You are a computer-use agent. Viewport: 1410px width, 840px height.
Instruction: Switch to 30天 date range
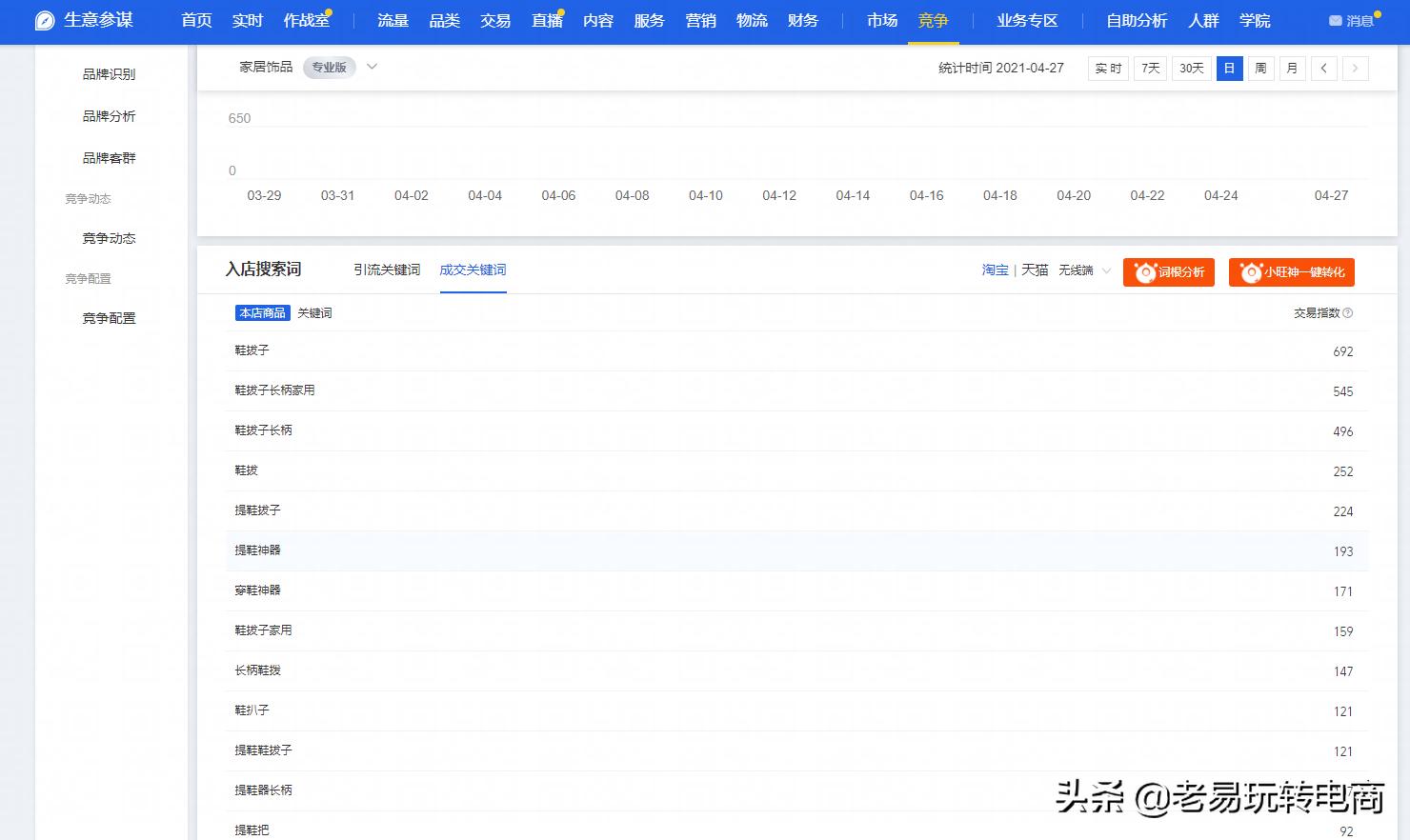1191,68
